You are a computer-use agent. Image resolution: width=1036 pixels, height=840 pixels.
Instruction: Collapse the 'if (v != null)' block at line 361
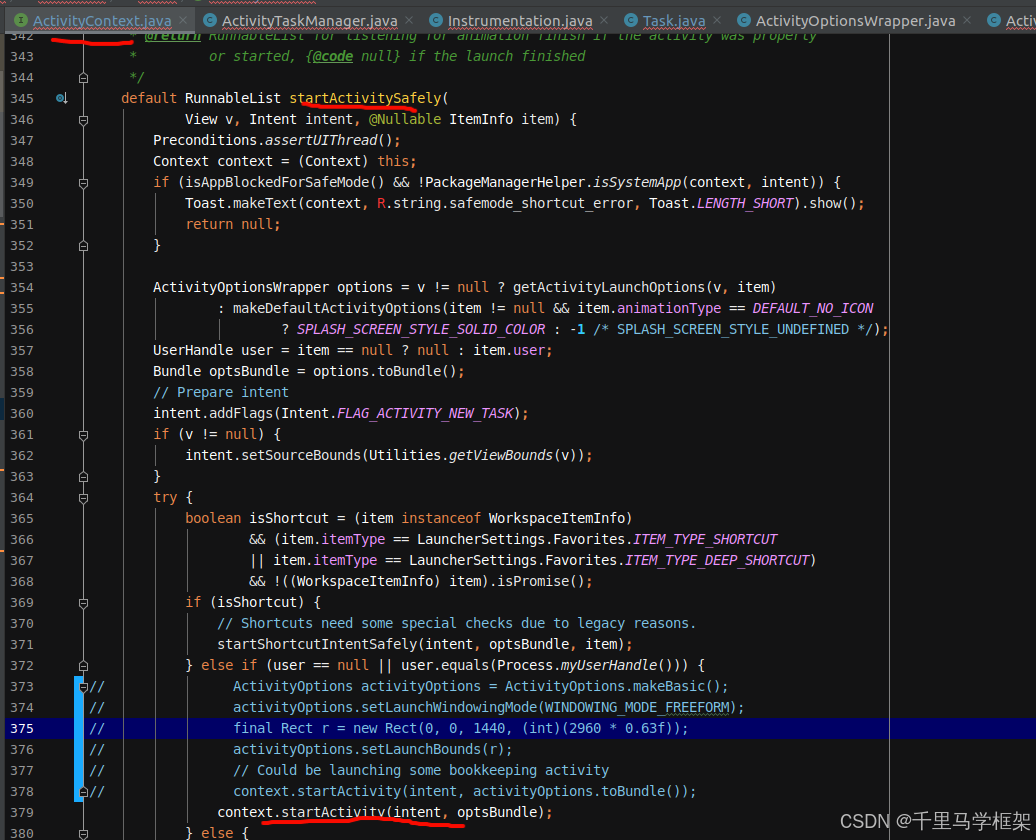point(83,435)
